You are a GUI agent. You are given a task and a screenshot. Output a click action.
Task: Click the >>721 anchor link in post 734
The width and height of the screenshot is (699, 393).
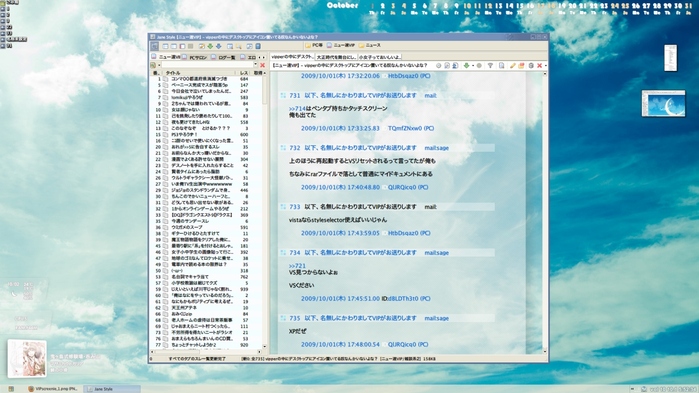coord(297,266)
